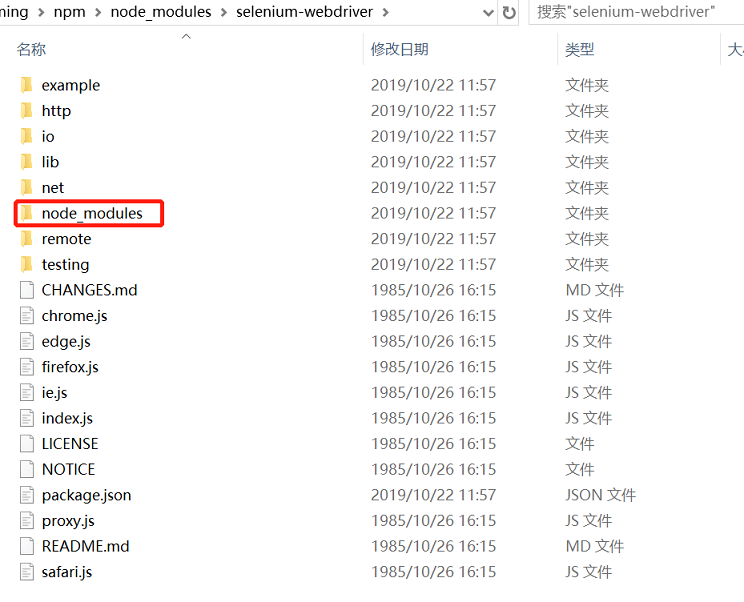
Task: Select the example folder icon
Action: click(x=27, y=85)
